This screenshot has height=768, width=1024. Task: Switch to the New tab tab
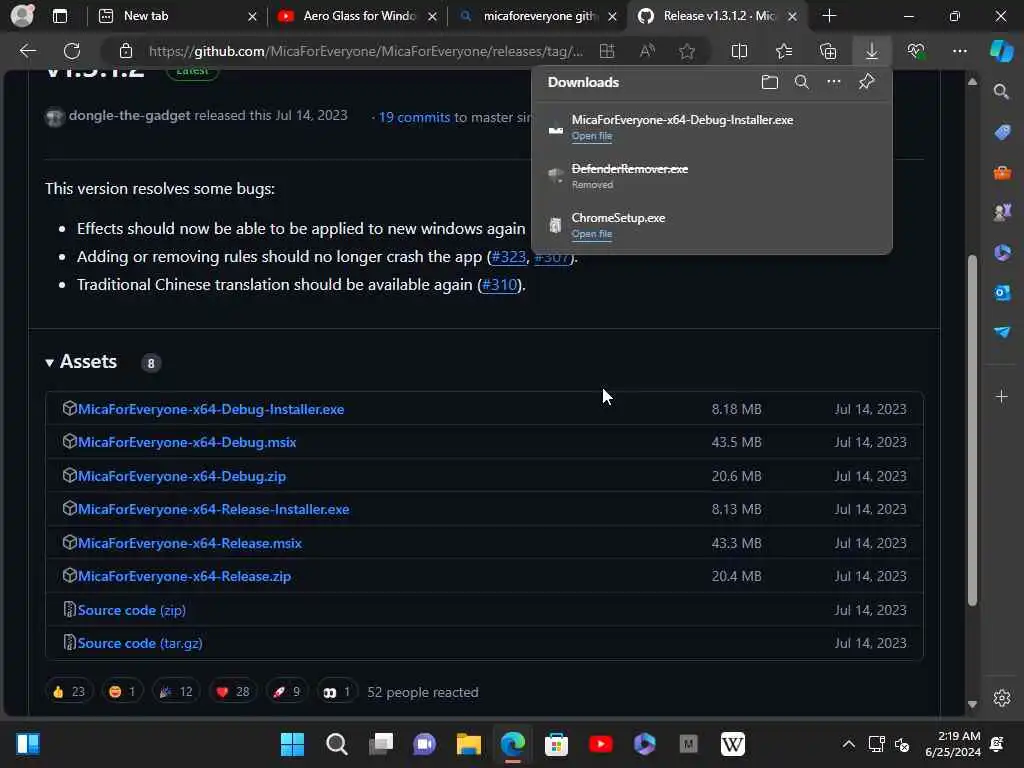(x=176, y=16)
